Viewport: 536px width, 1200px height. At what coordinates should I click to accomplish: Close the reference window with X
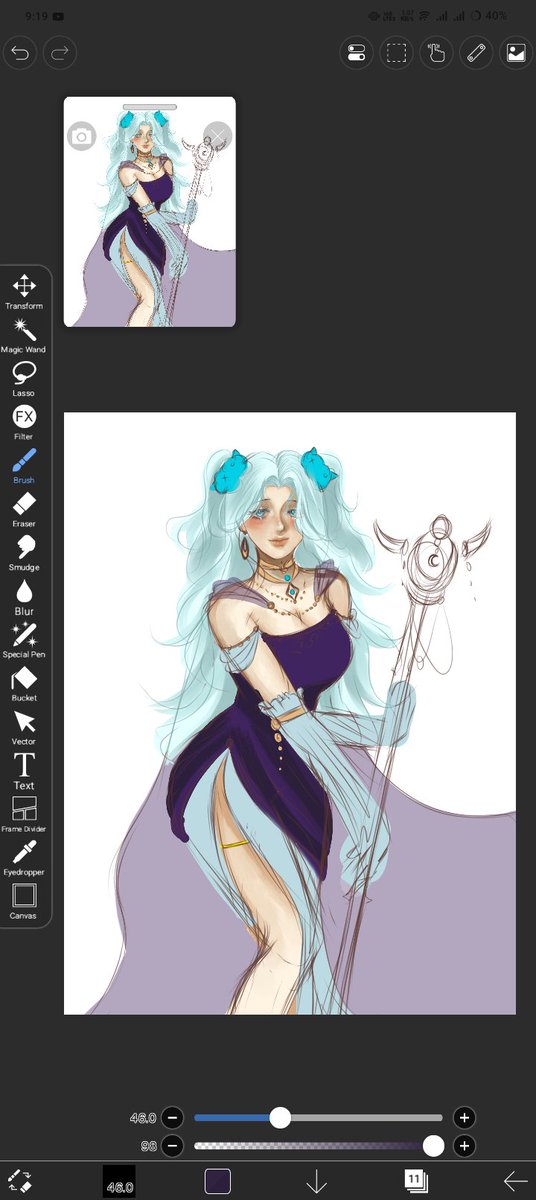pos(218,136)
